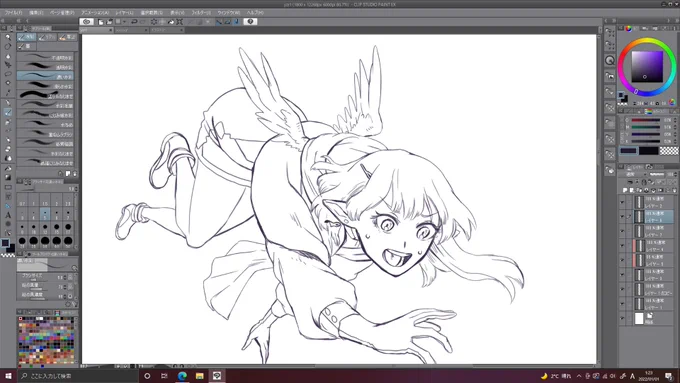Screen dimensions: 680x383
Task: Select the Balloon tool
Action: pos(8,223)
